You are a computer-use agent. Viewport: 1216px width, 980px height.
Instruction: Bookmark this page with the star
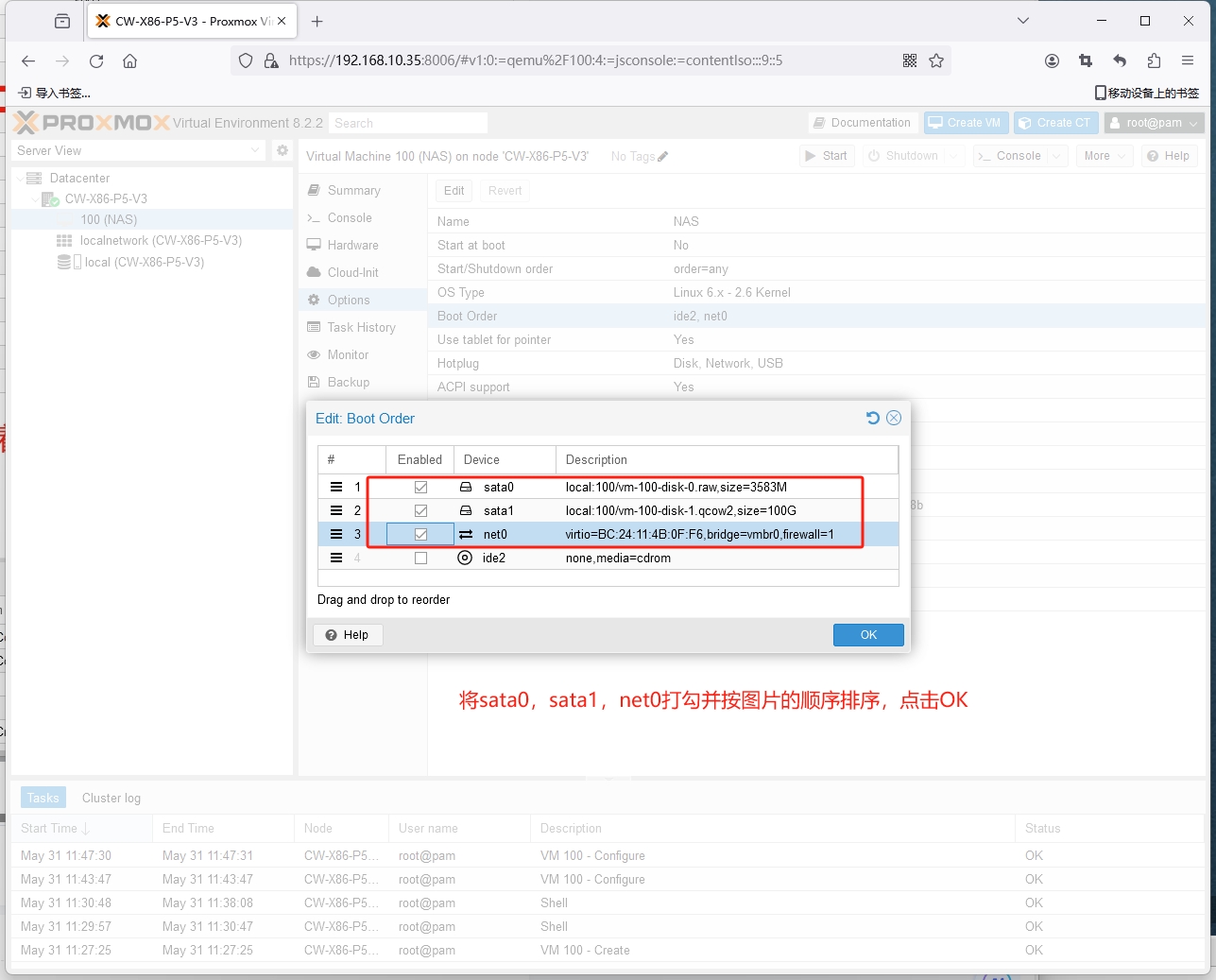point(936,60)
